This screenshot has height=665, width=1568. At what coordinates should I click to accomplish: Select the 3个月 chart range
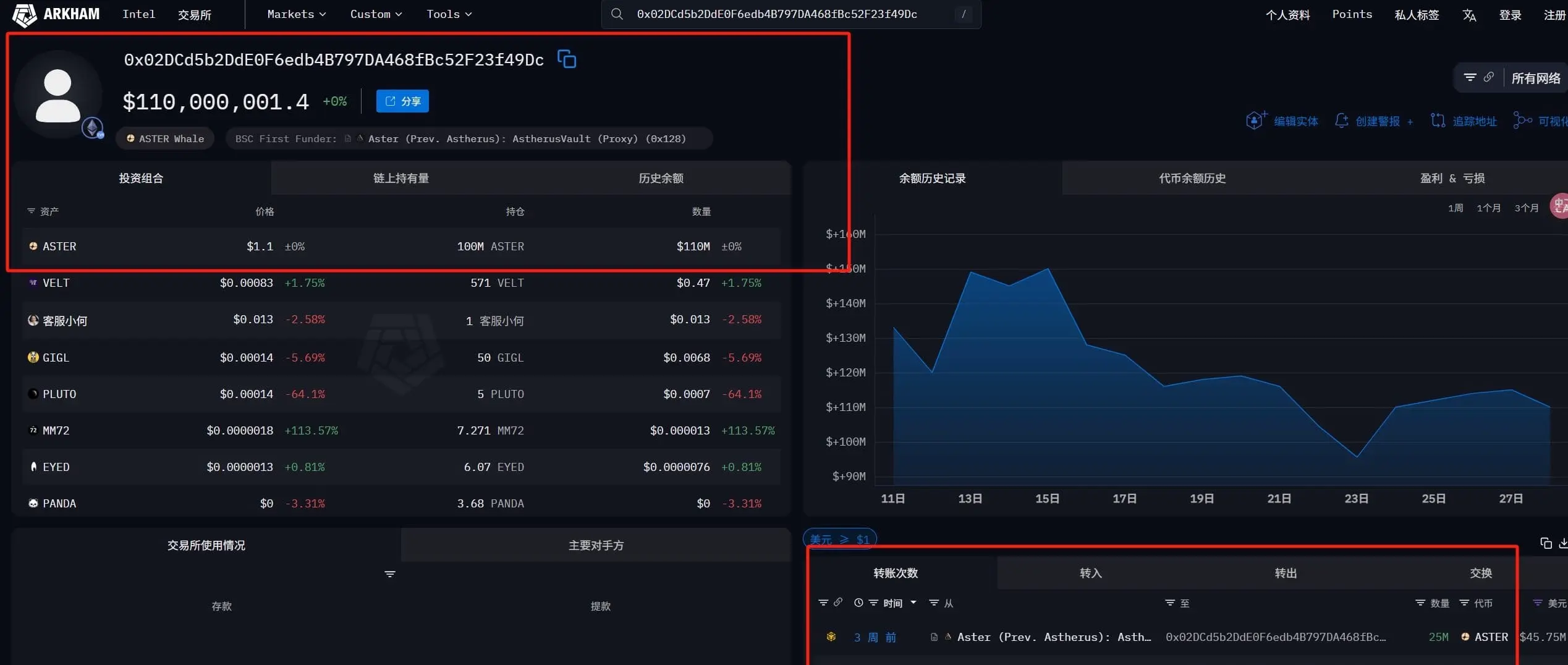click(x=1526, y=208)
